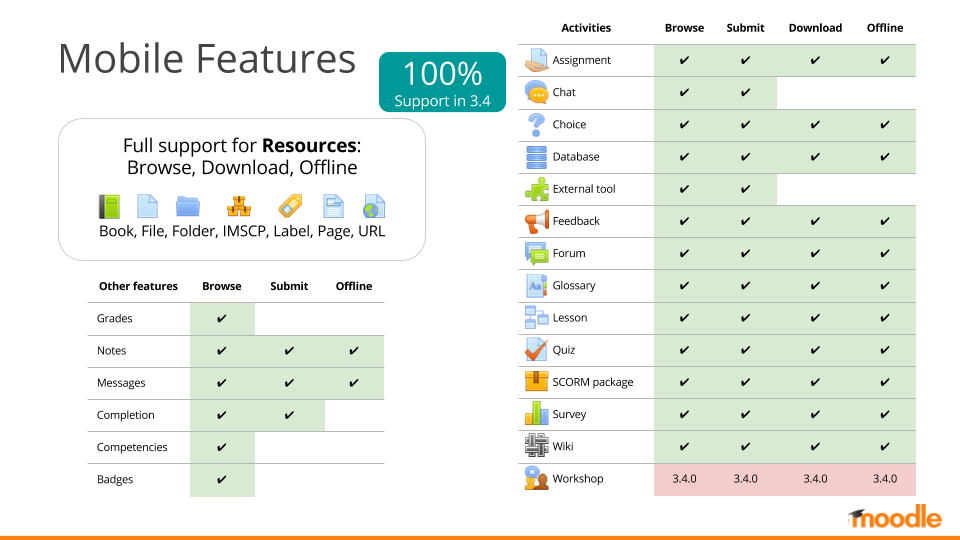Select the Folder resource icon
Screen dimensions: 960x540
[x=188, y=206]
